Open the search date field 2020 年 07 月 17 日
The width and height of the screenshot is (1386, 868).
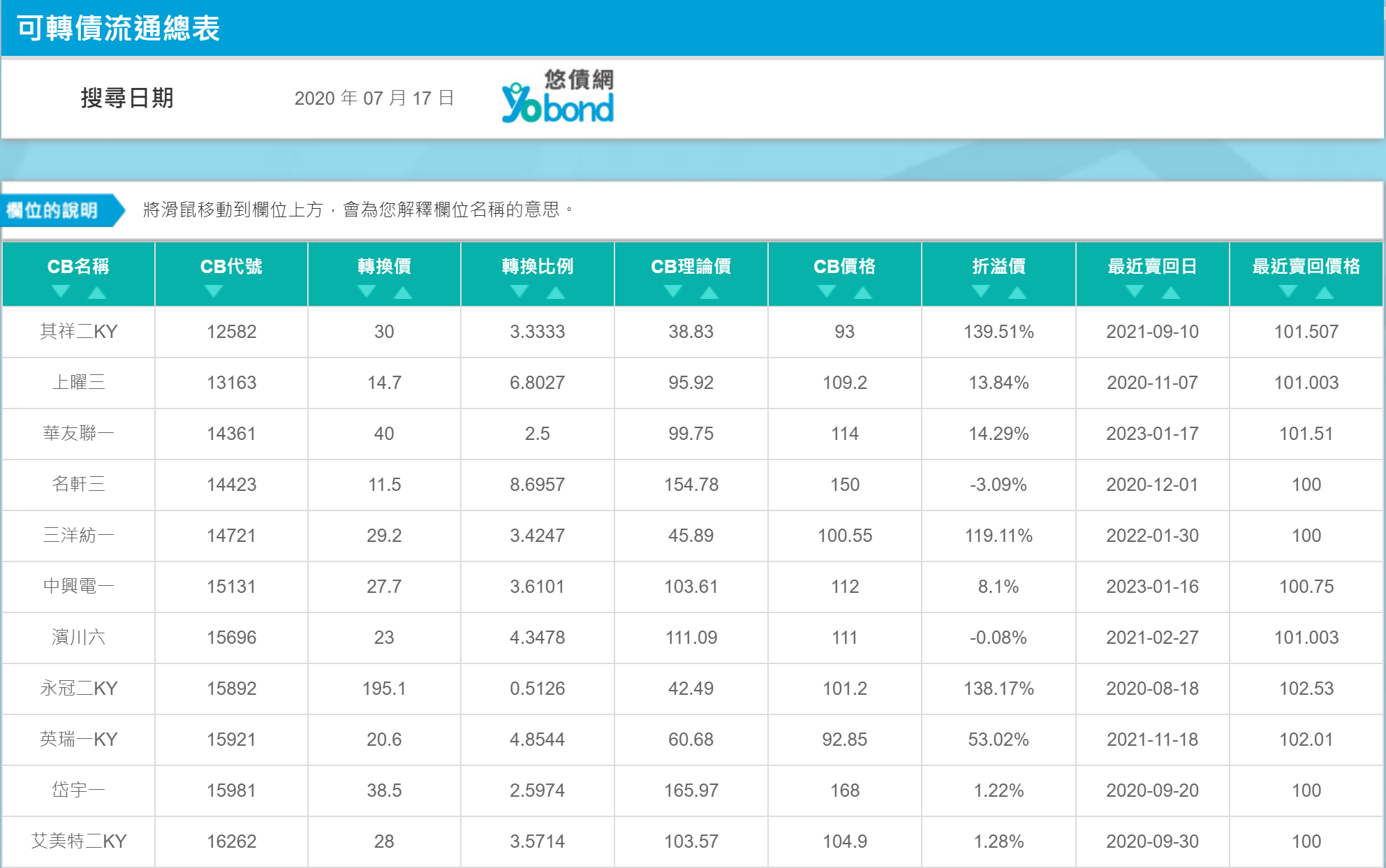pyautogui.click(x=374, y=98)
